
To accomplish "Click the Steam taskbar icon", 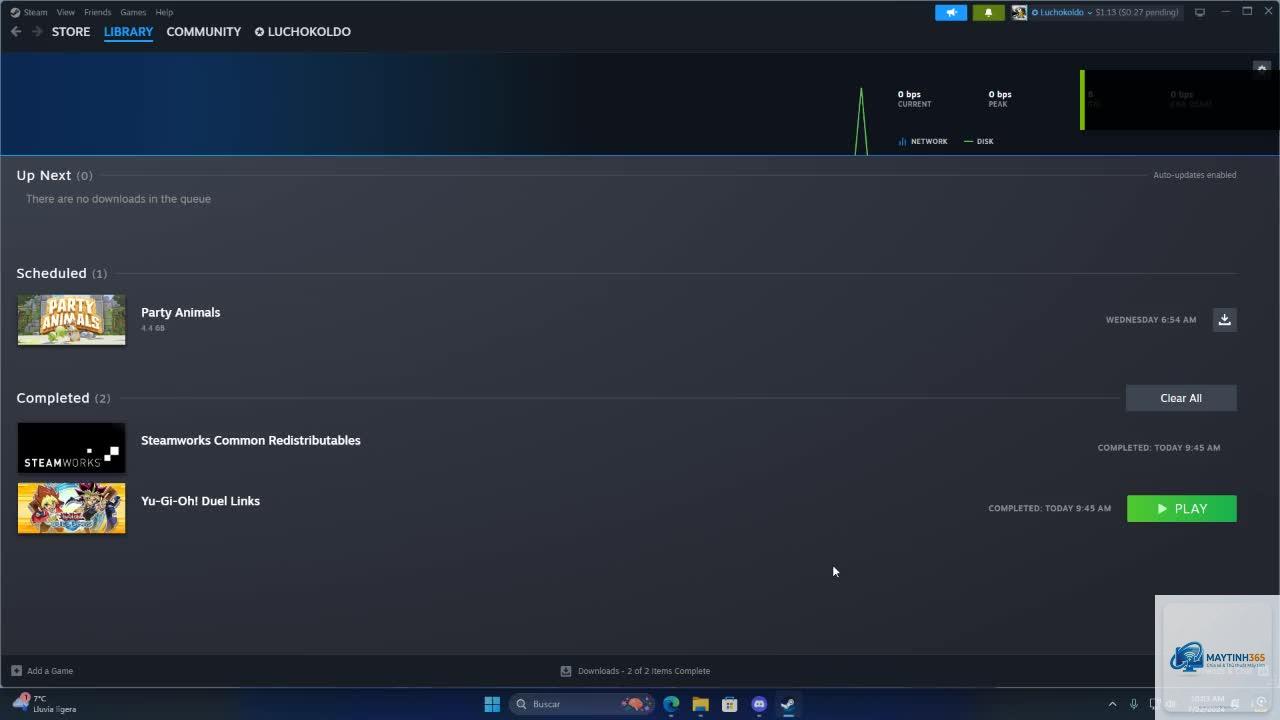I will [788, 704].
